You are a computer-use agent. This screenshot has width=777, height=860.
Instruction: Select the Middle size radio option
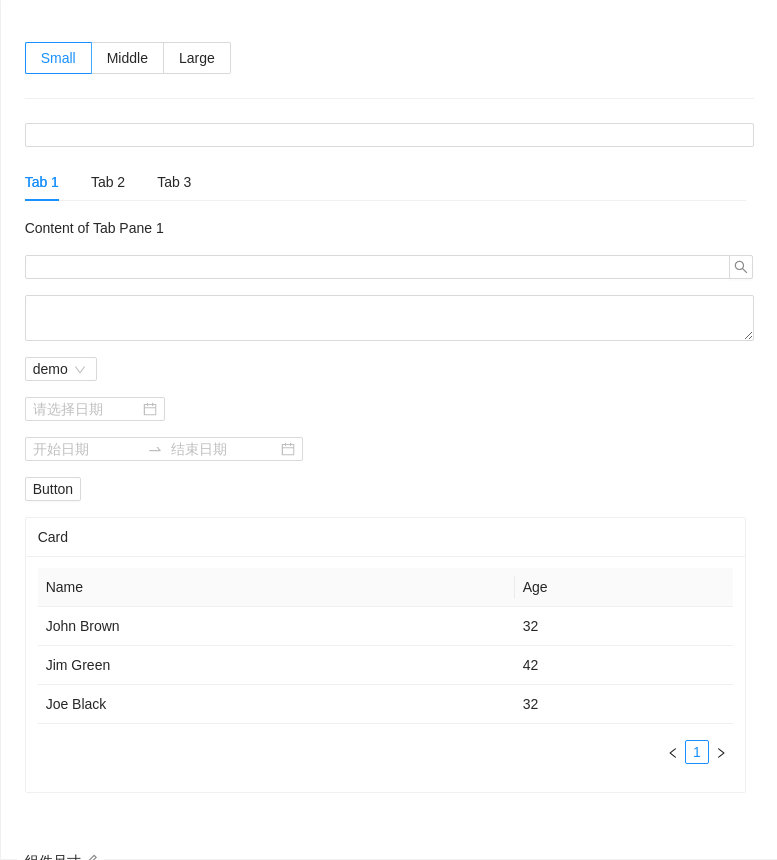[127, 58]
